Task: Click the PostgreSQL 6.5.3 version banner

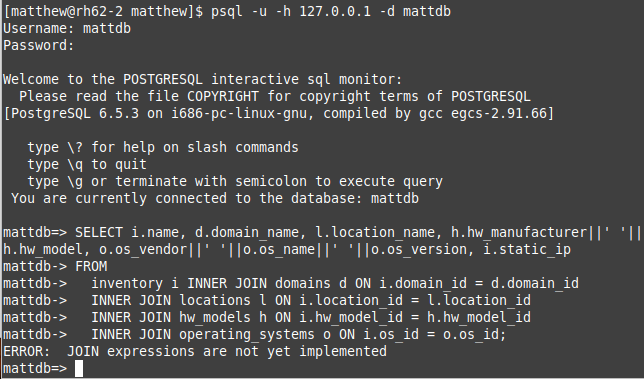Action: click(278, 113)
